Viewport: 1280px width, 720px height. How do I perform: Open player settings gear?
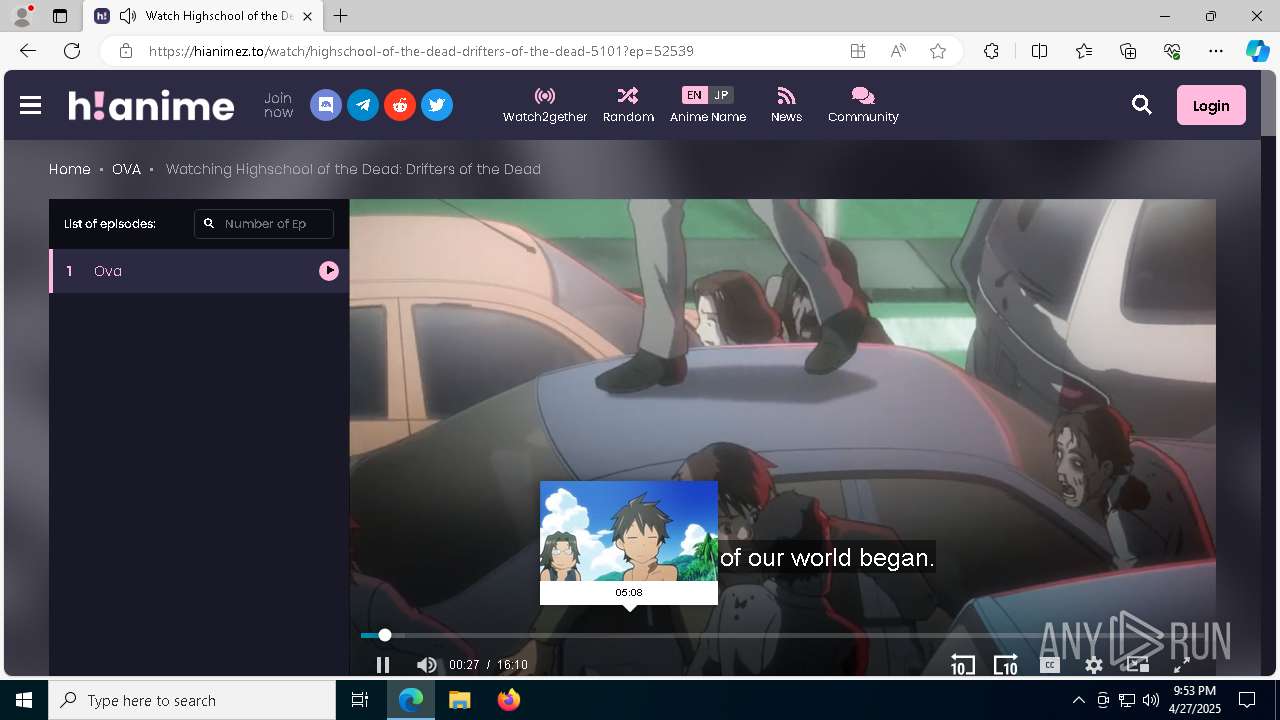click(1094, 665)
